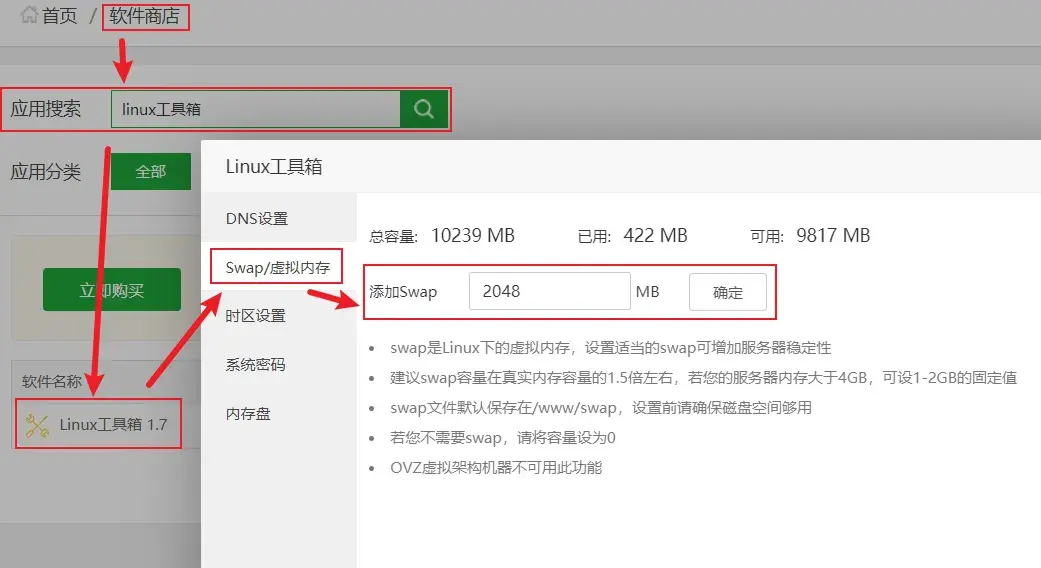
Task: Click the 立即购买 button
Action: 112,290
